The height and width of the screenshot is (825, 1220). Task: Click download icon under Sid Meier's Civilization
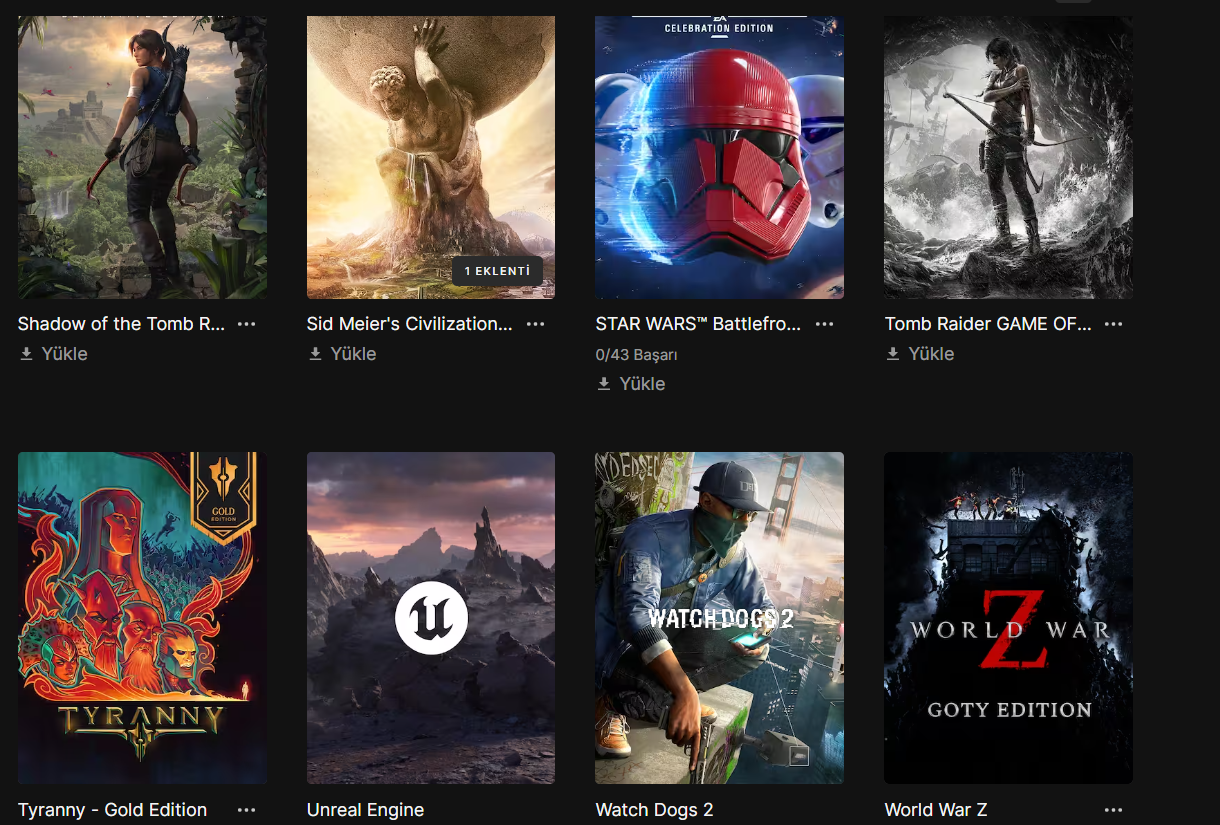[x=315, y=354]
